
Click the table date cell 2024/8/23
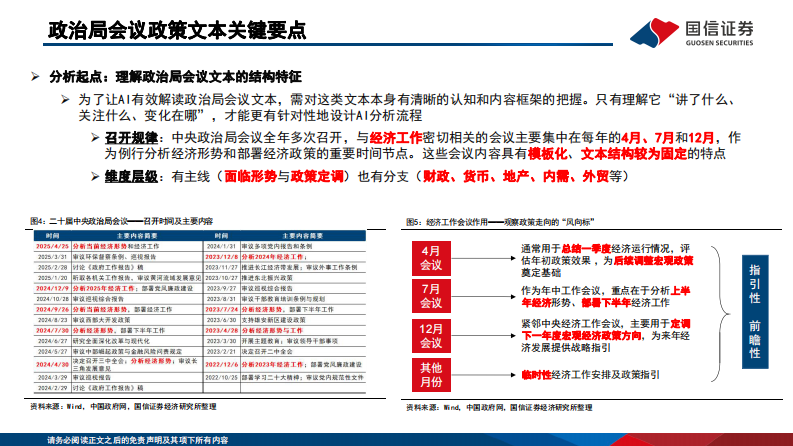click(52, 320)
